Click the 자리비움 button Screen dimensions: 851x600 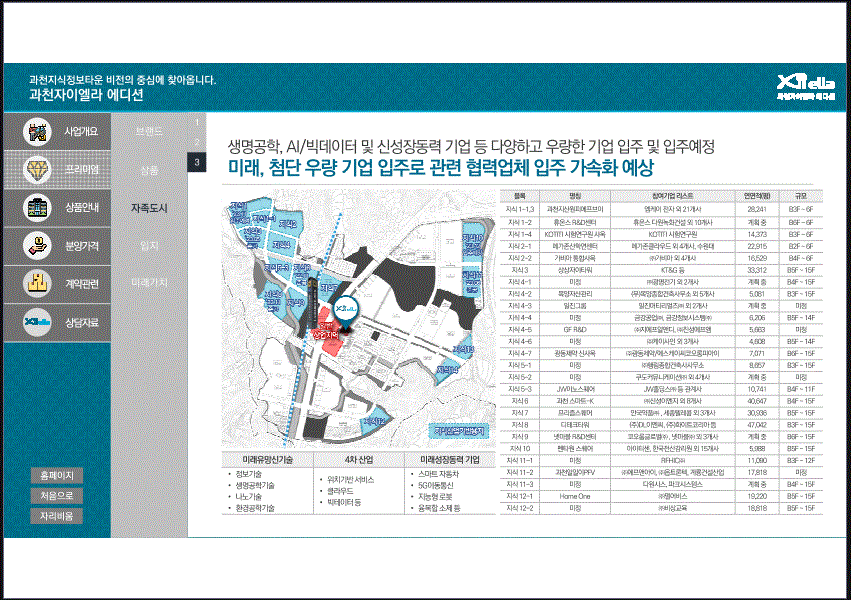point(57,515)
